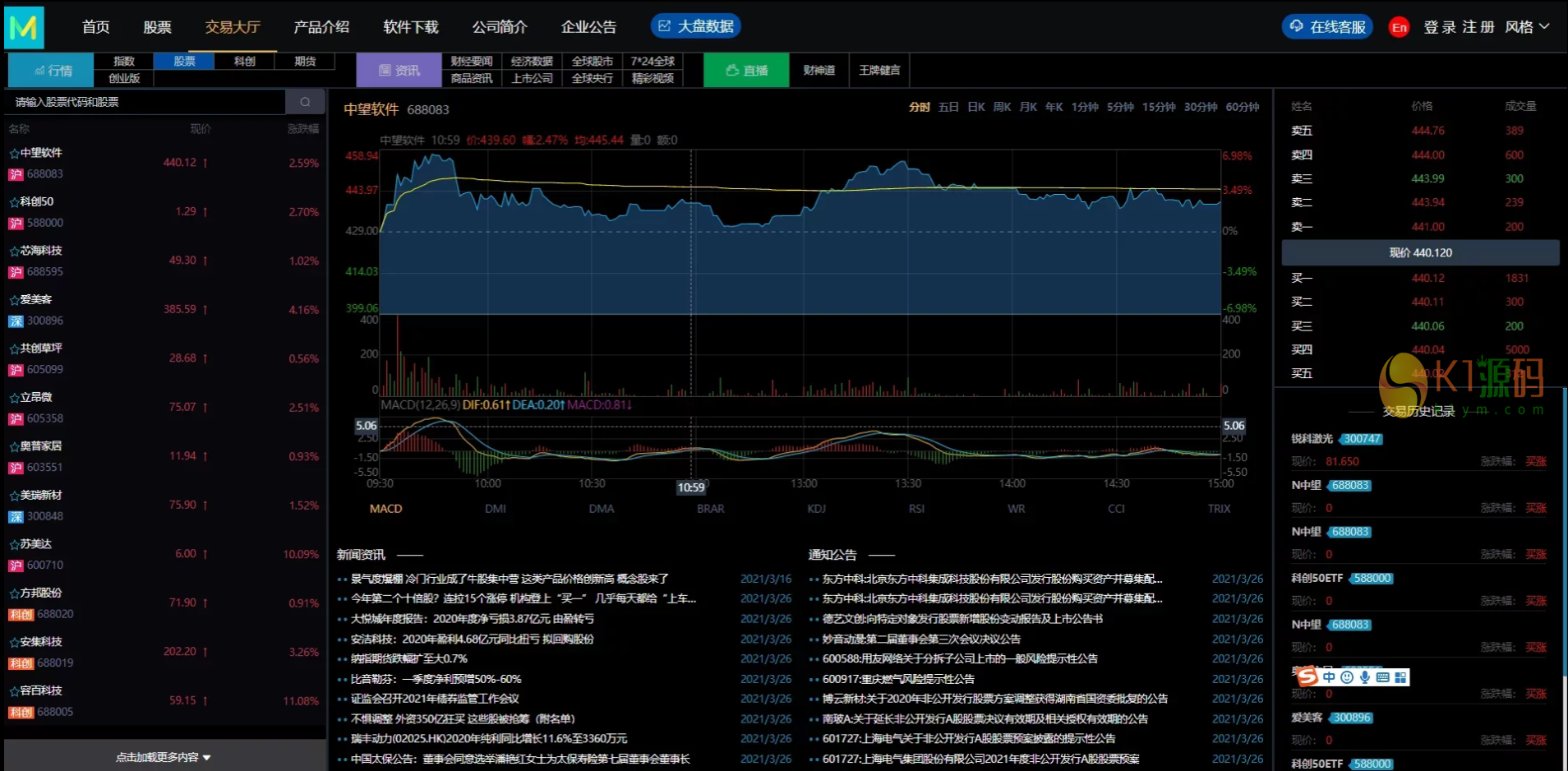Click the emoji icon in Sogou input bar
This screenshot has height=771, width=1568.
1346,677
